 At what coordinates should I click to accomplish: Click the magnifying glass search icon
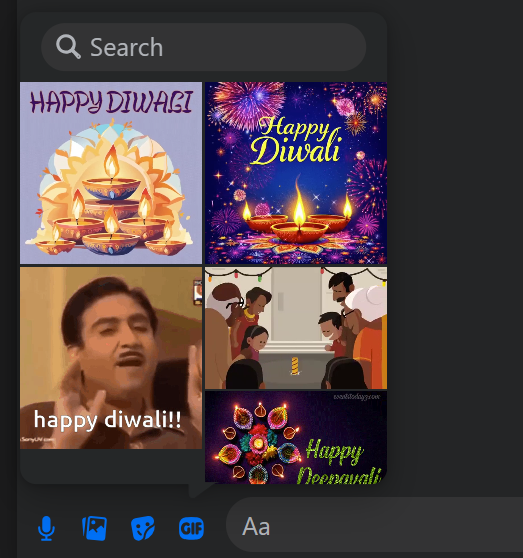point(68,47)
